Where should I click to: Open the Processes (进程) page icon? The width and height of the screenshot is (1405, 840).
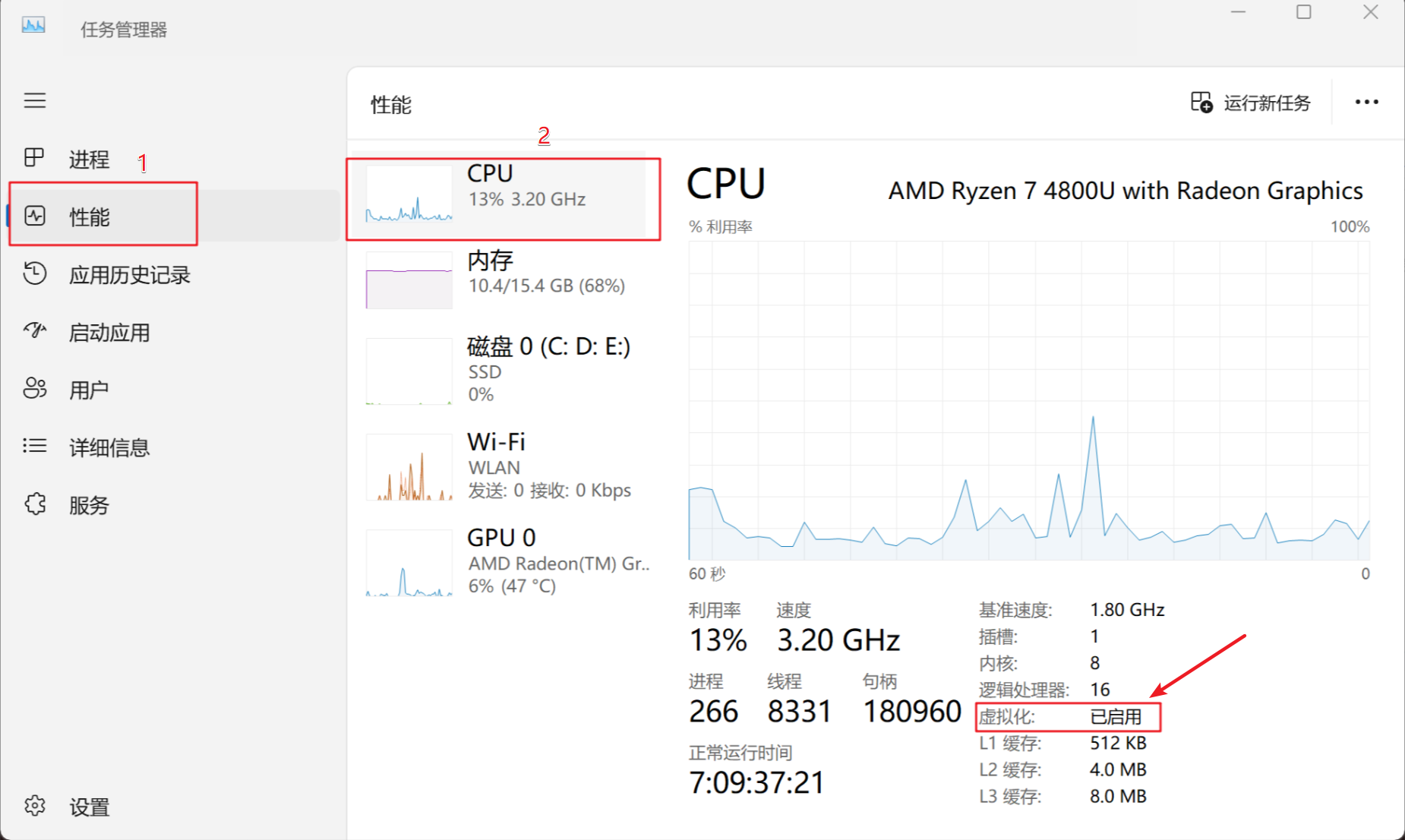click(34, 158)
